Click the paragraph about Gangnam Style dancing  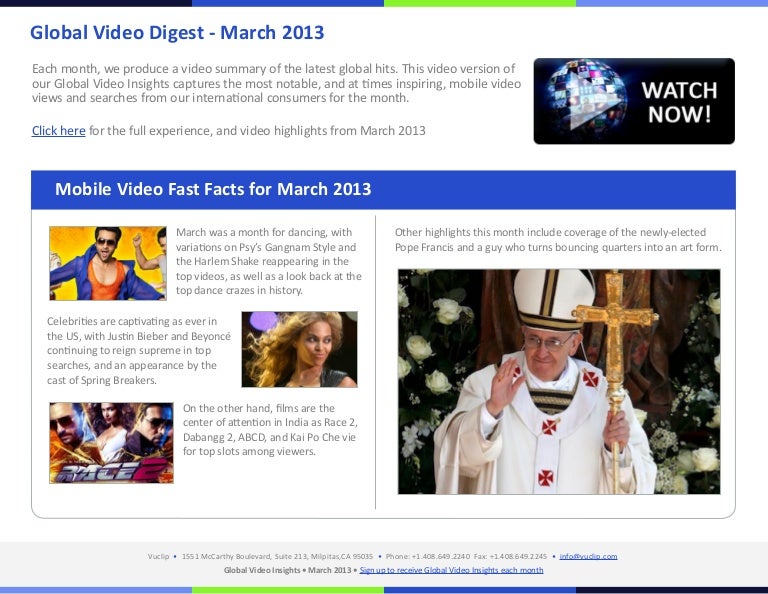[x=268, y=261]
